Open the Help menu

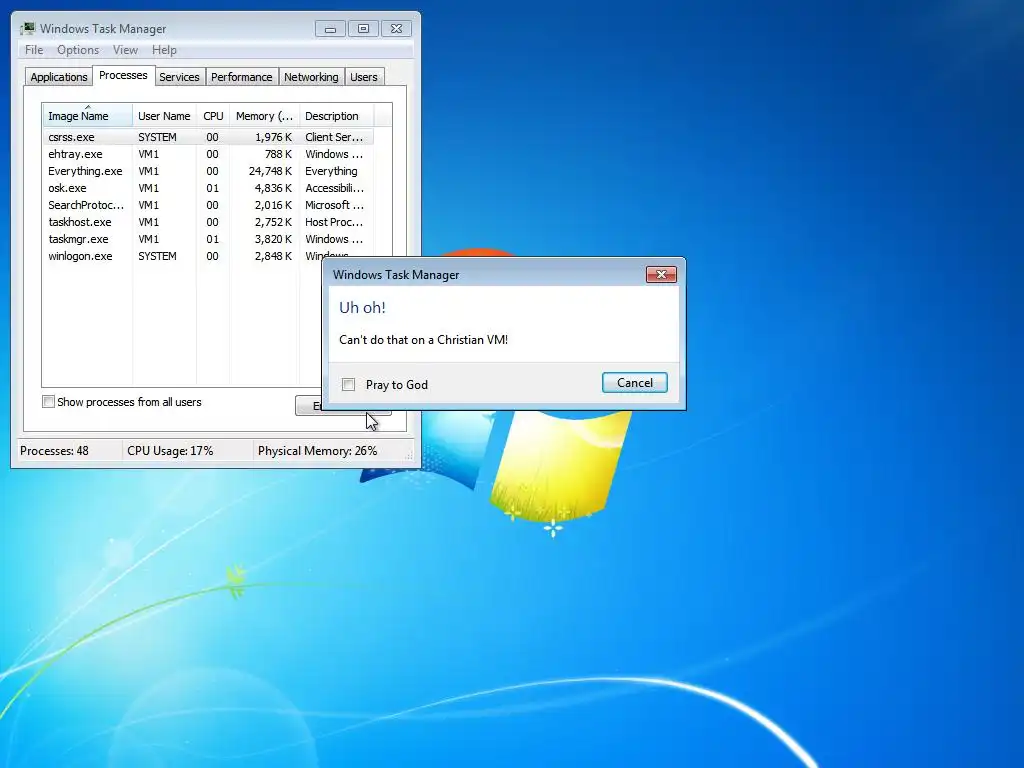coord(164,50)
